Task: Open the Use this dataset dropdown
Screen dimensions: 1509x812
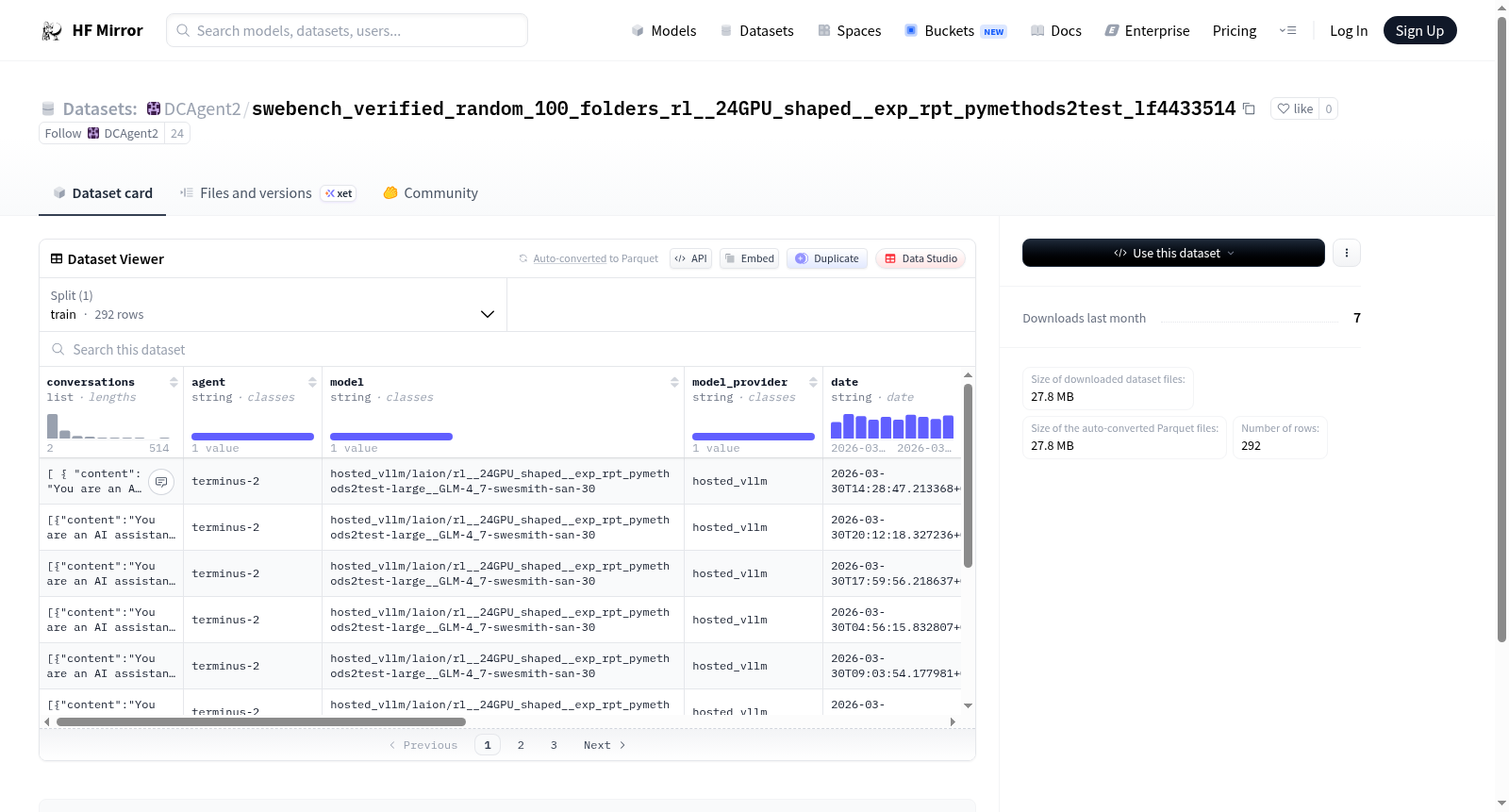Action: point(1173,253)
